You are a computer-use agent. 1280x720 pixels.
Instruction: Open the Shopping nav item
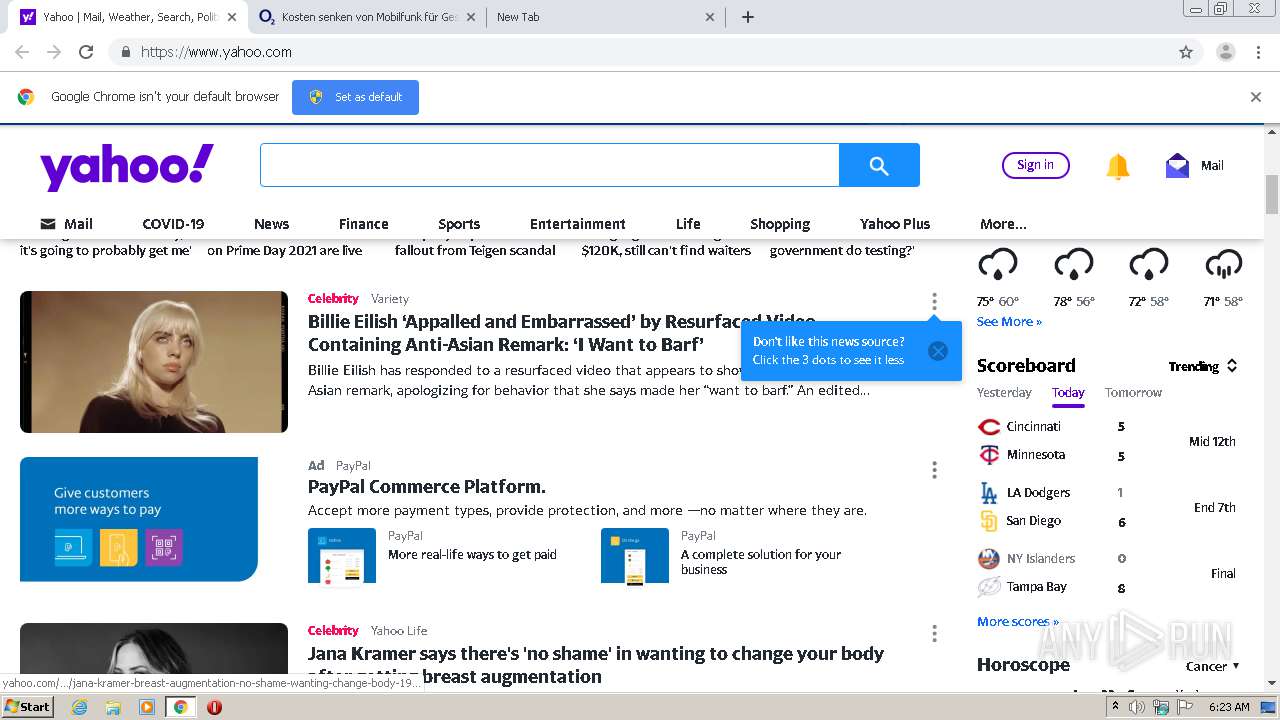click(780, 224)
